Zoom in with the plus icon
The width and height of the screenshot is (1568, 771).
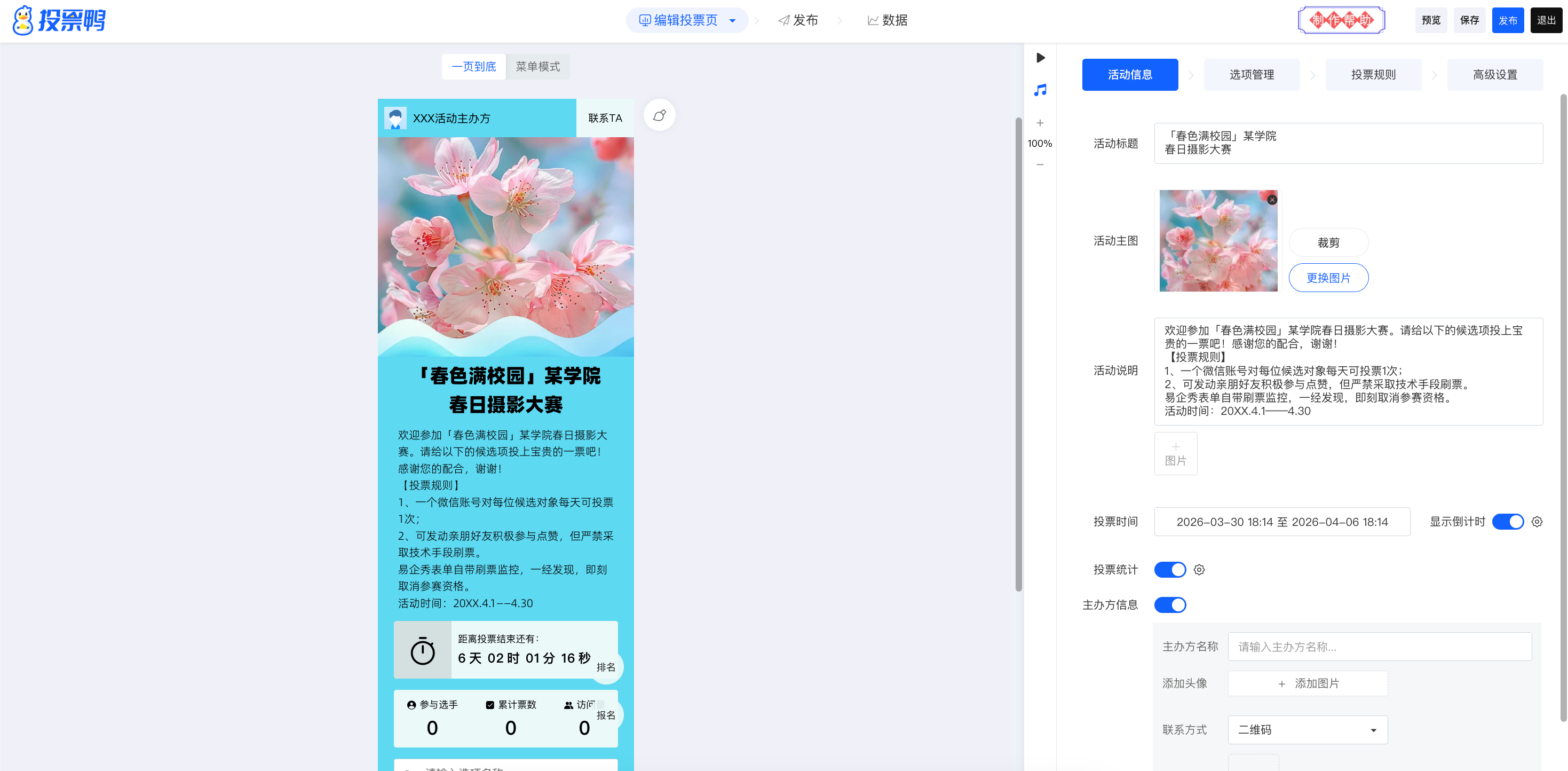[1040, 123]
